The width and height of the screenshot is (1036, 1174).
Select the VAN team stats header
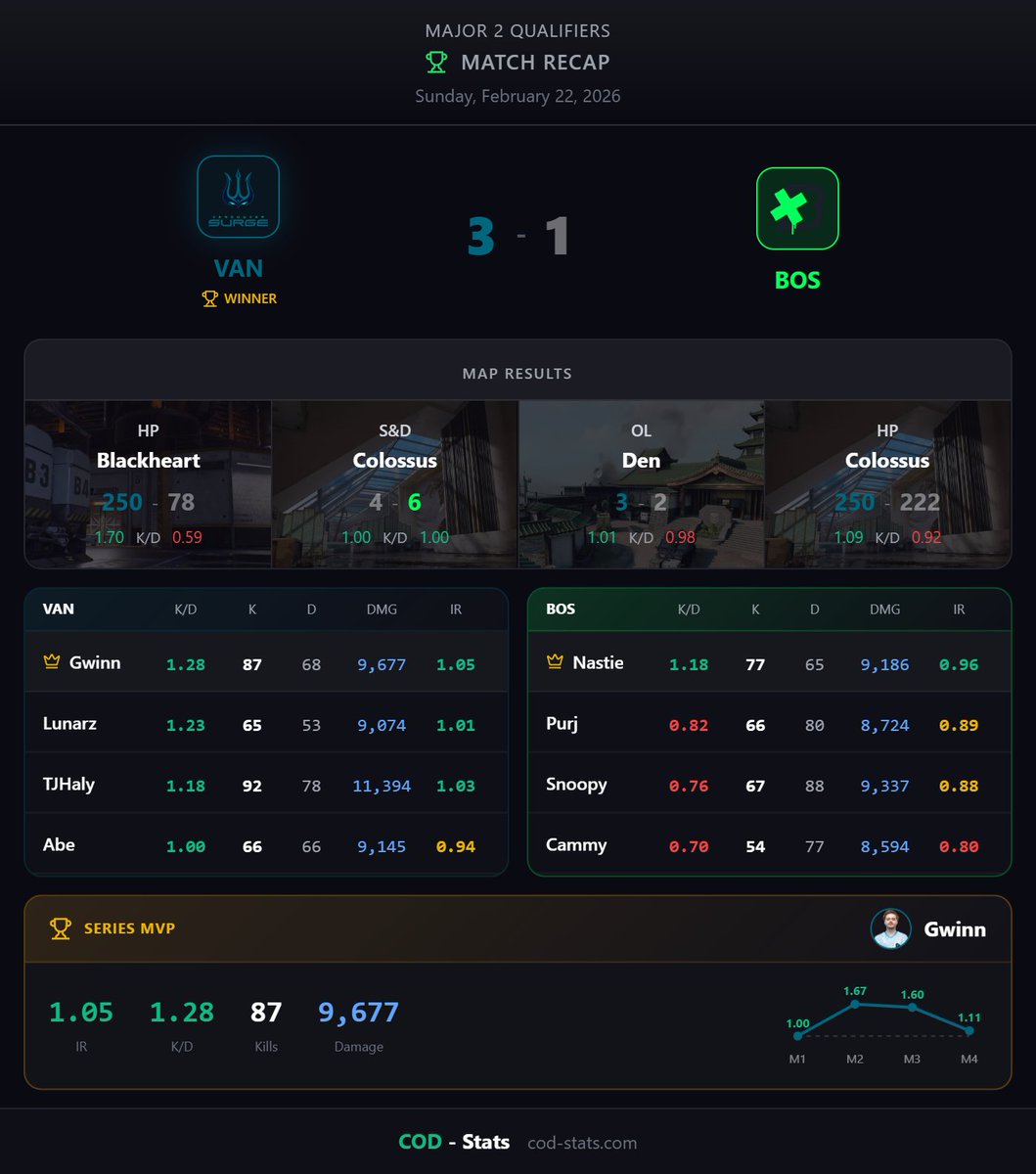coord(57,609)
